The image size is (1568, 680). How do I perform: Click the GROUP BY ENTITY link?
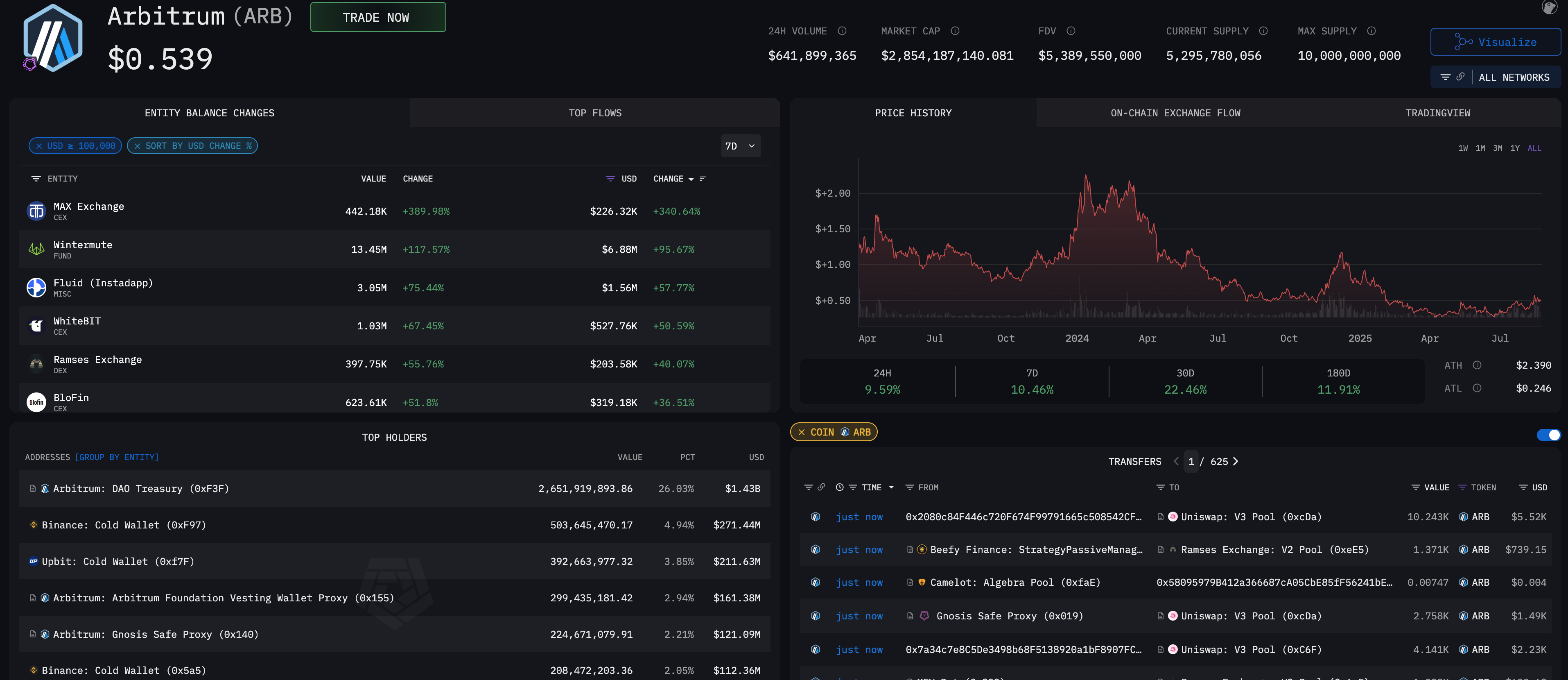coord(117,457)
